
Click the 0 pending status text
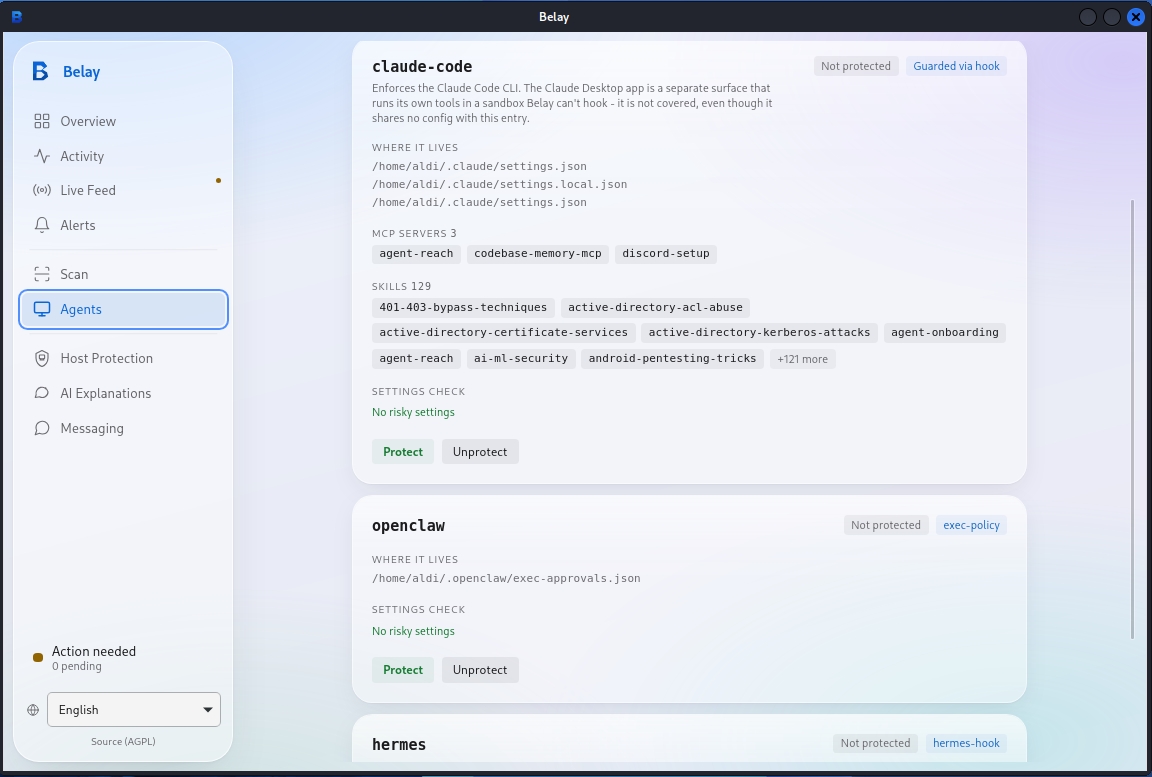[x=76, y=667]
